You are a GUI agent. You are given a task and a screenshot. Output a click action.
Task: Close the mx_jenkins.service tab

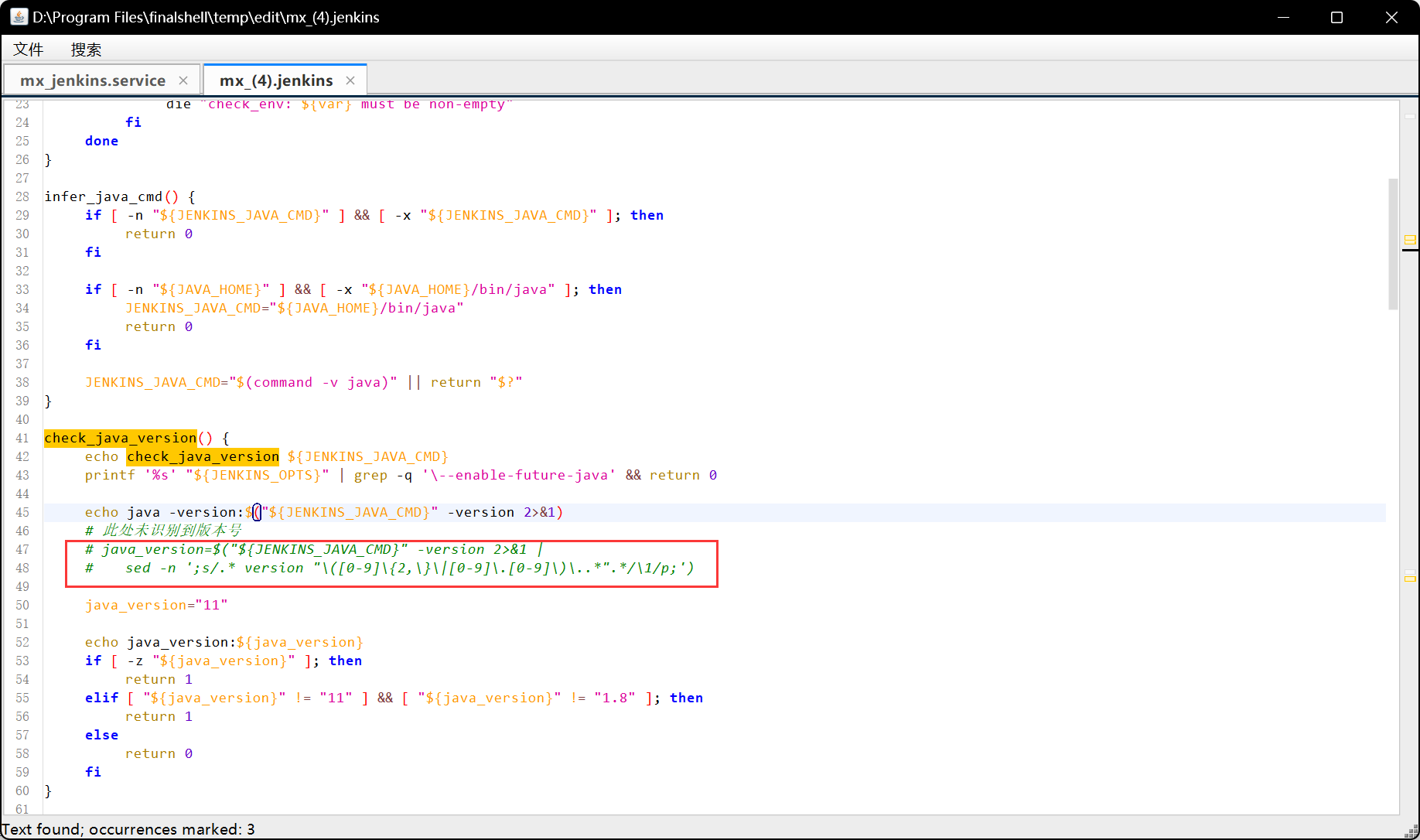point(183,80)
